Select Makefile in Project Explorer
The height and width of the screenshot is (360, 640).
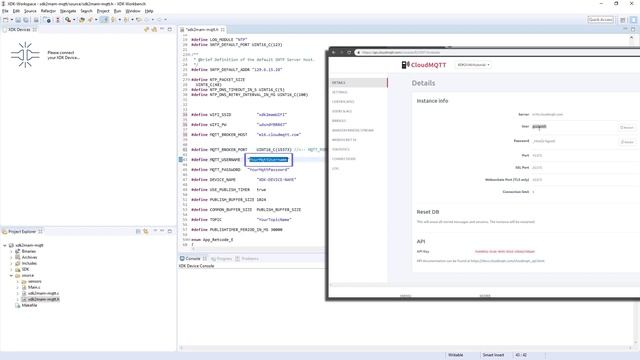tap(29, 305)
